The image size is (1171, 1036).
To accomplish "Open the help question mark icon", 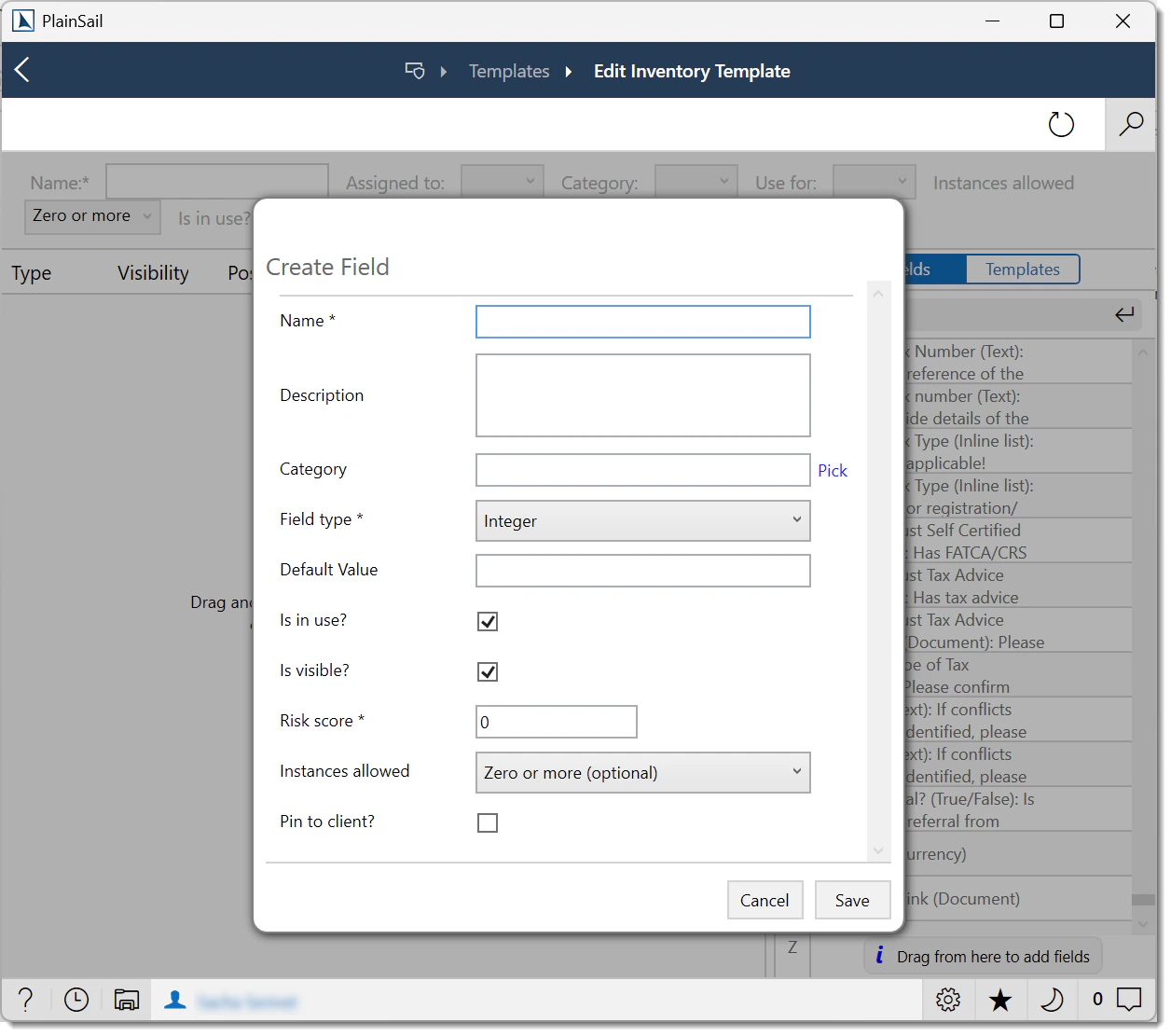I will pos(26,1001).
